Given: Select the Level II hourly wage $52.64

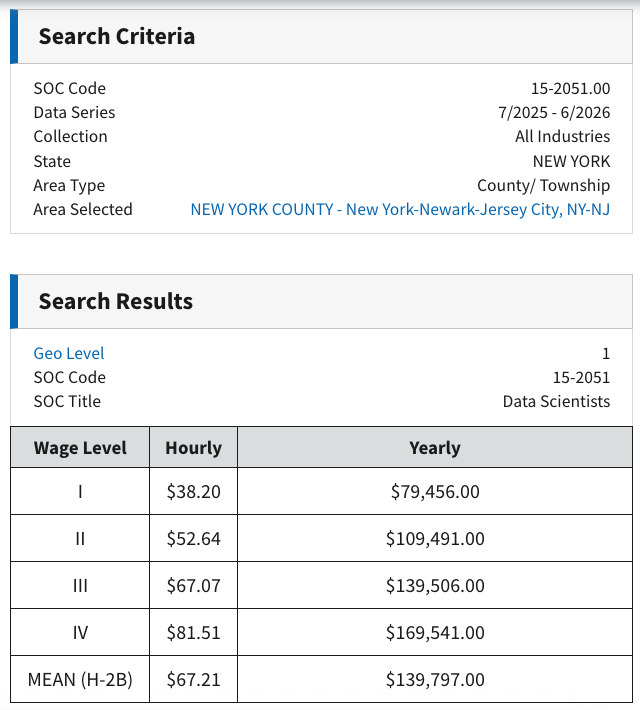Looking at the screenshot, I should 193,538.
